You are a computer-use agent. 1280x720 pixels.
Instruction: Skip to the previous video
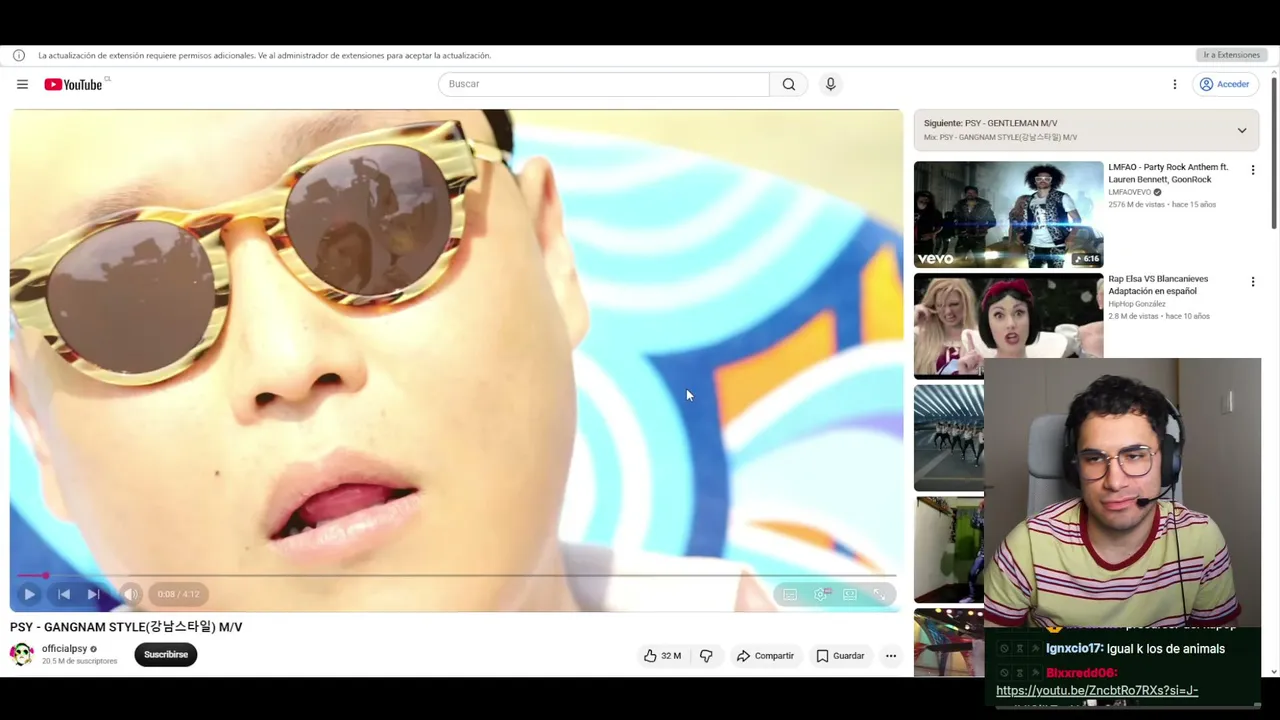point(63,594)
